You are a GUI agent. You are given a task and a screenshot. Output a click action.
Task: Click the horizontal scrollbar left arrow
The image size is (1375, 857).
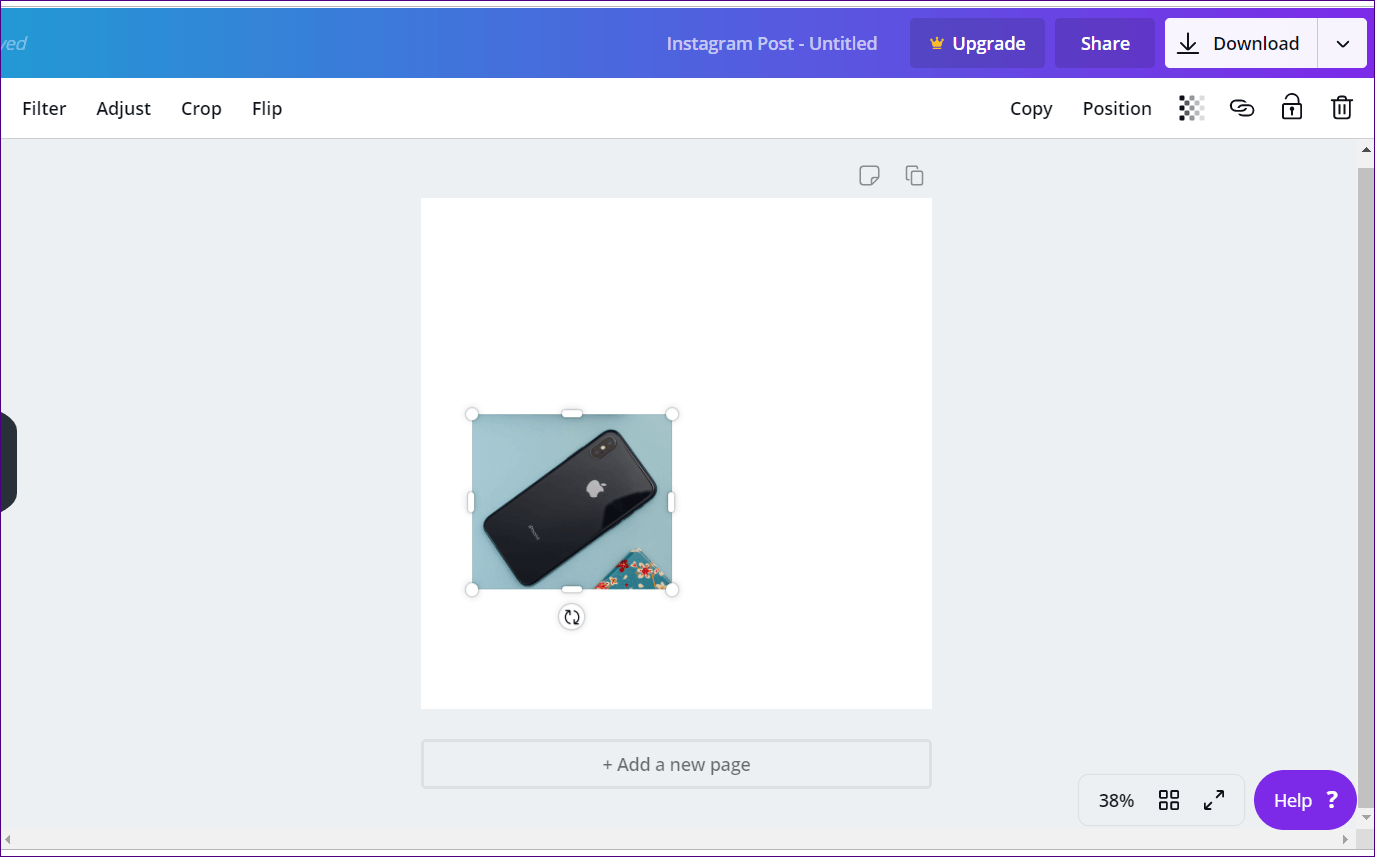[8, 838]
